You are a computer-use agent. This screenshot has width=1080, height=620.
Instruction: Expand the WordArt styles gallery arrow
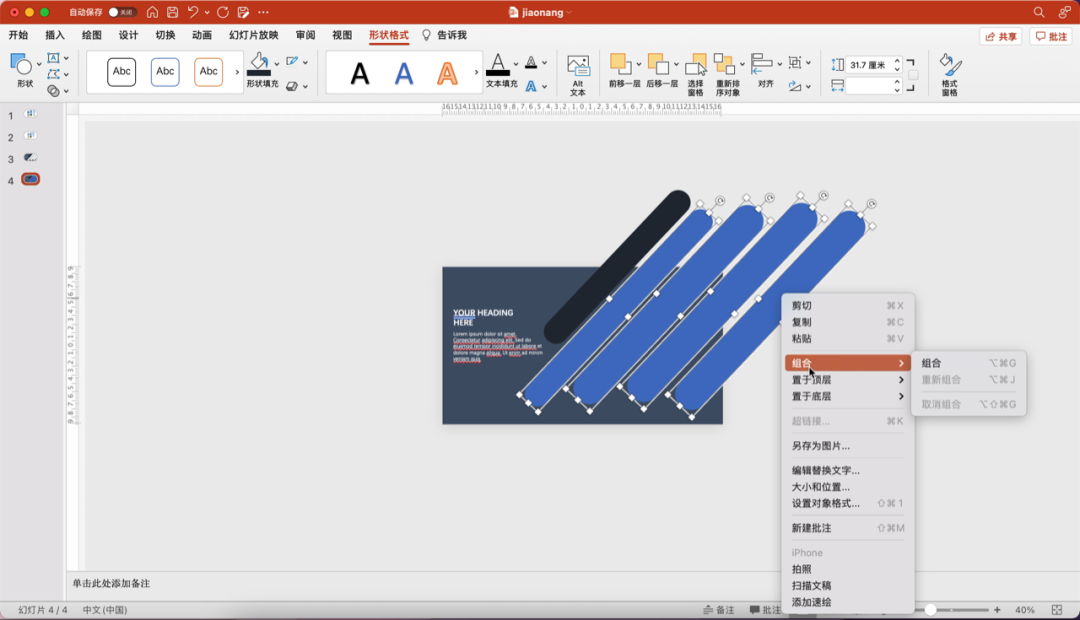pos(476,72)
